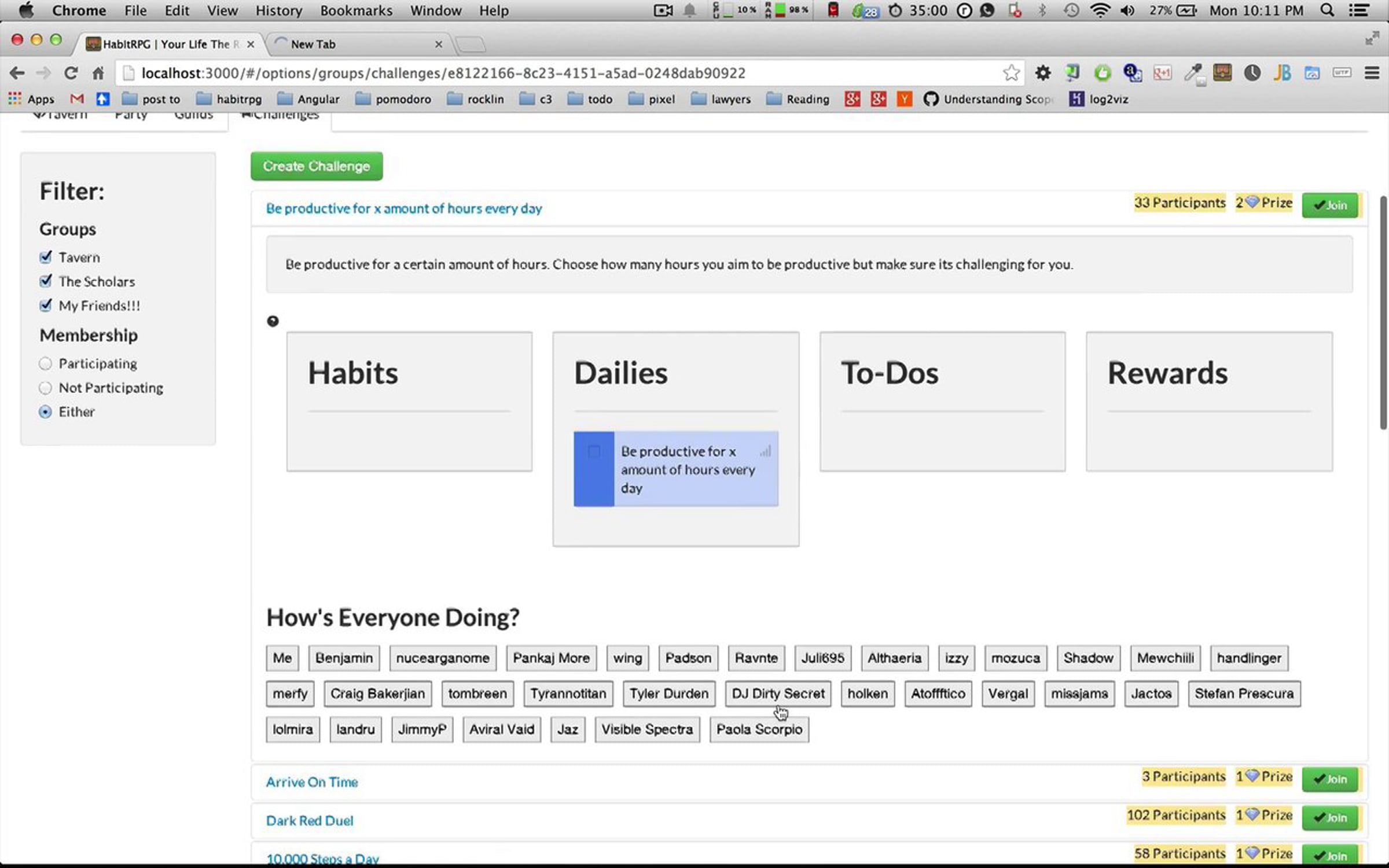Bookmark page with the star icon

point(1011,73)
